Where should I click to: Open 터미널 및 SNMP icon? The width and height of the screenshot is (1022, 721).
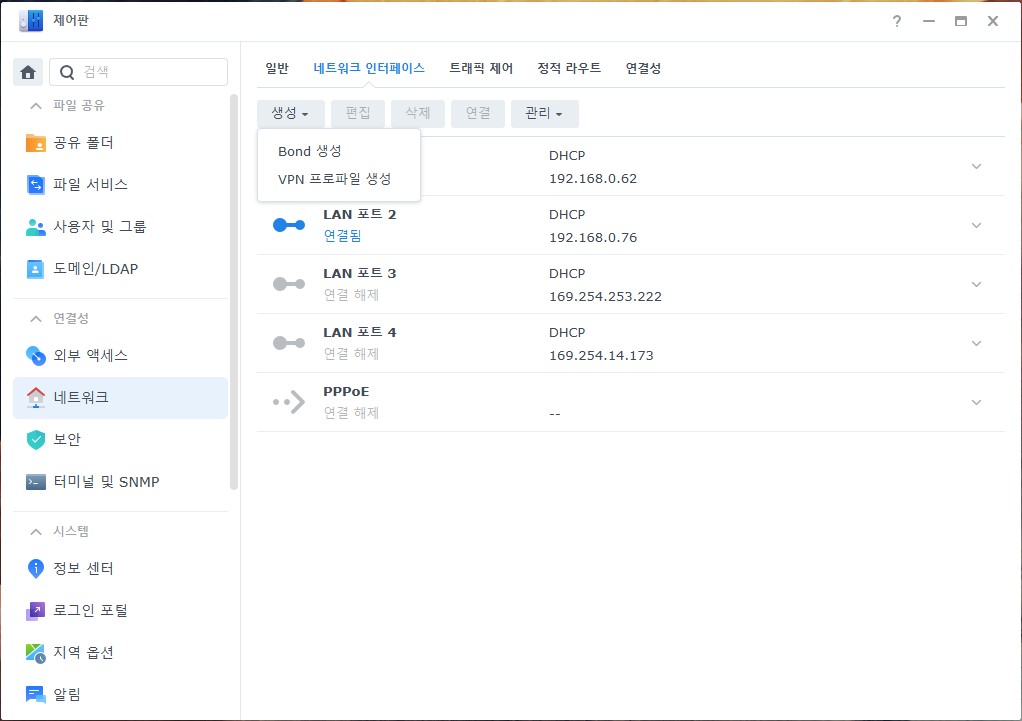click(35, 482)
